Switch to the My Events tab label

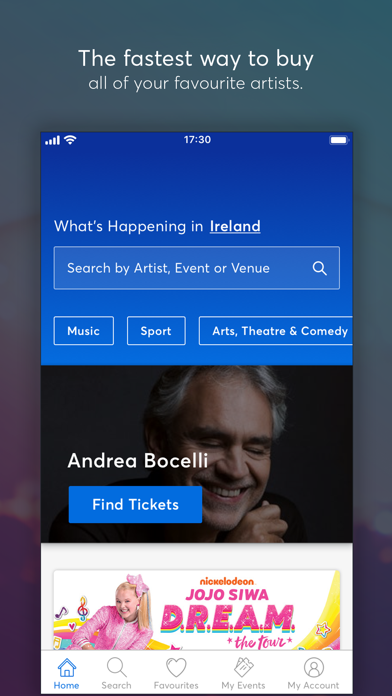coord(243,685)
